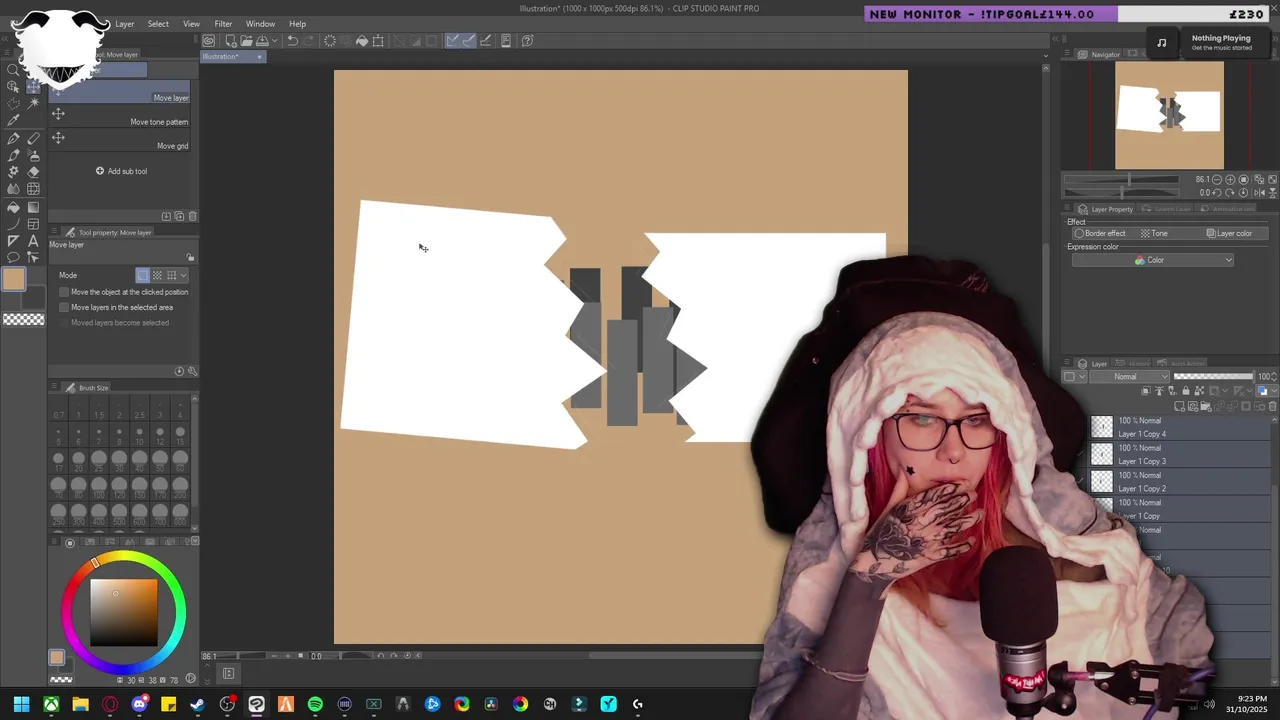Toggle Layer color effect
This screenshot has height=720, width=1280.
(1229, 233)
